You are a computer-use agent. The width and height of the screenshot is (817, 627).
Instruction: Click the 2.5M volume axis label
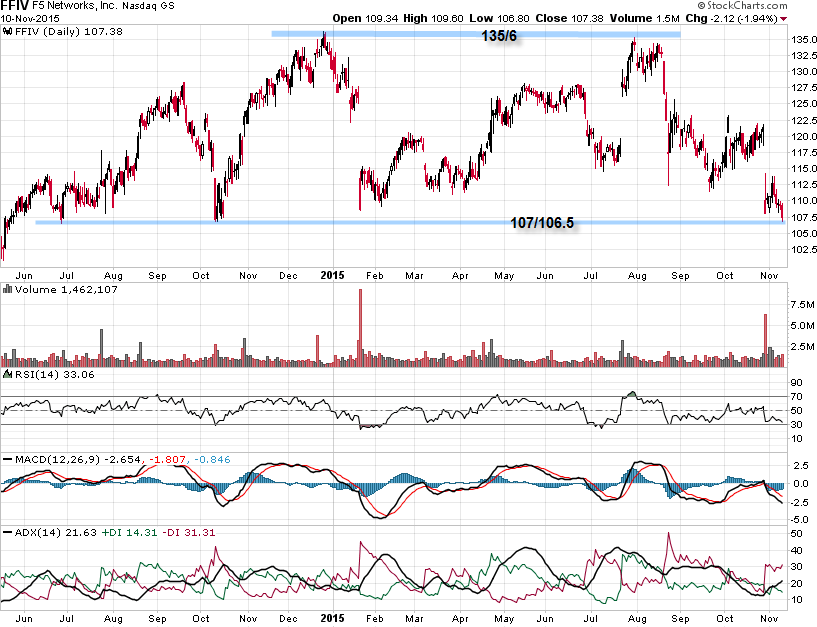802,346
